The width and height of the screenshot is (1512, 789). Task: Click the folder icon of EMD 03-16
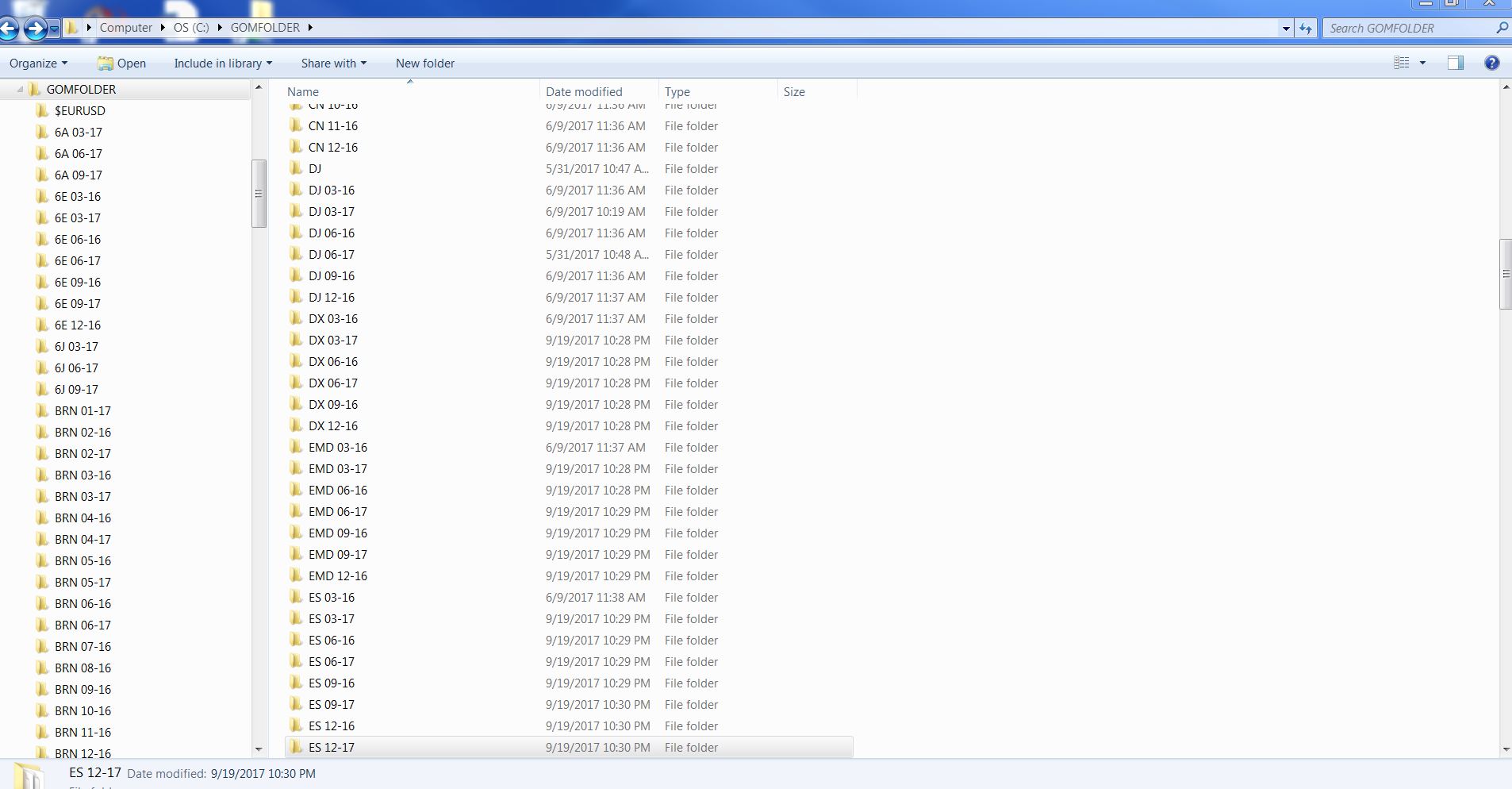[x=295, y=447]
